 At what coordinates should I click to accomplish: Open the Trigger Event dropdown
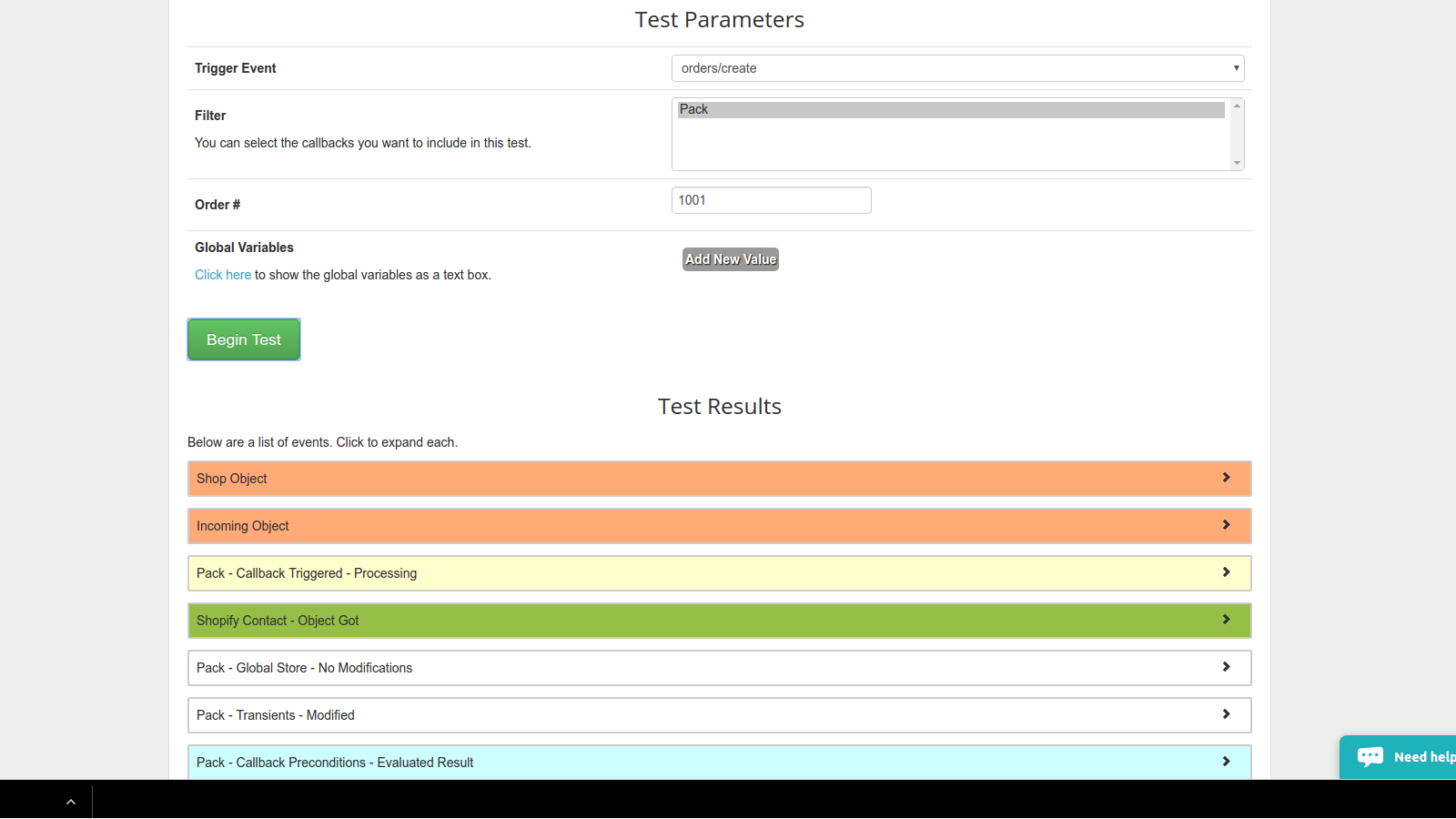pyautogui.click(x=957, y=68)
